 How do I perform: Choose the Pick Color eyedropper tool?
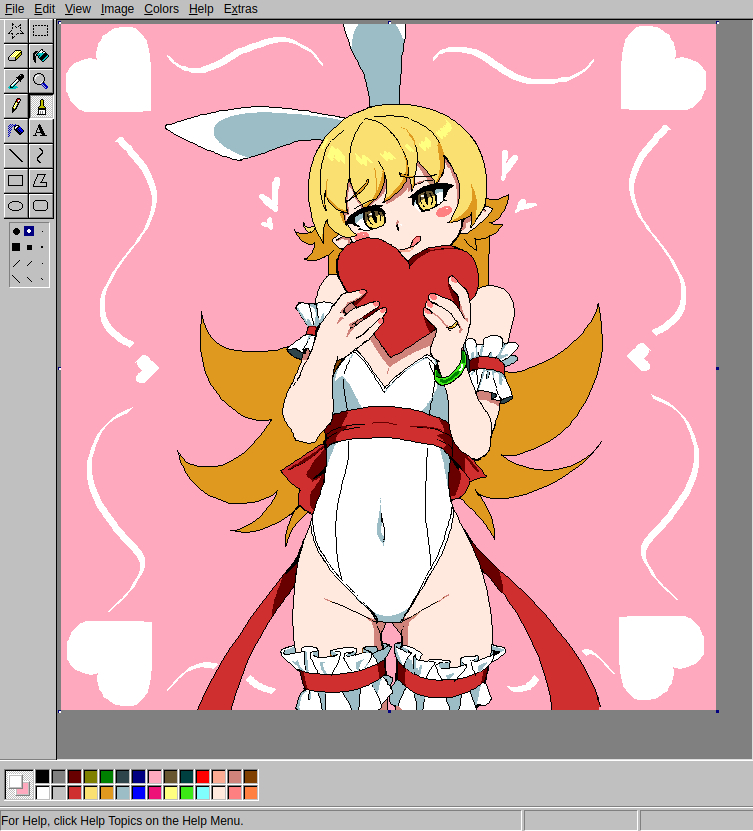pos(16,80)
